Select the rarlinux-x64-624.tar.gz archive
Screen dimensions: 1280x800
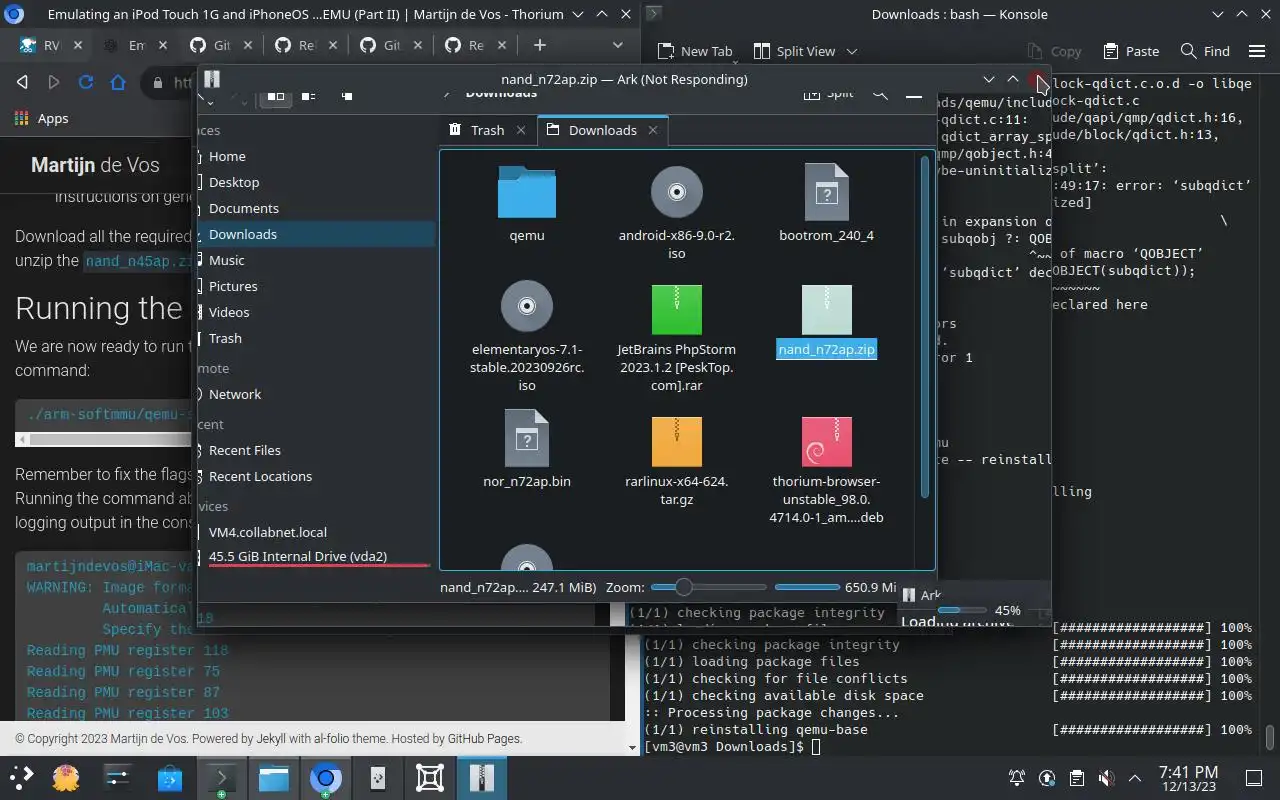point(677,459)
